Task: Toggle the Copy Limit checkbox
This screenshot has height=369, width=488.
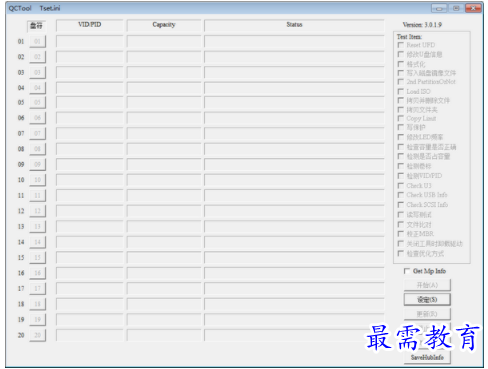Action: pos(401,118)
